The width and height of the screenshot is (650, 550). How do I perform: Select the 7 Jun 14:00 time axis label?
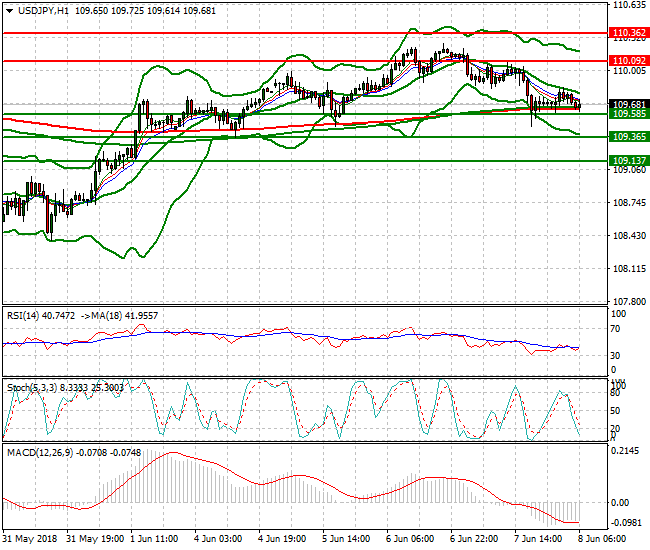pos(538,539)
